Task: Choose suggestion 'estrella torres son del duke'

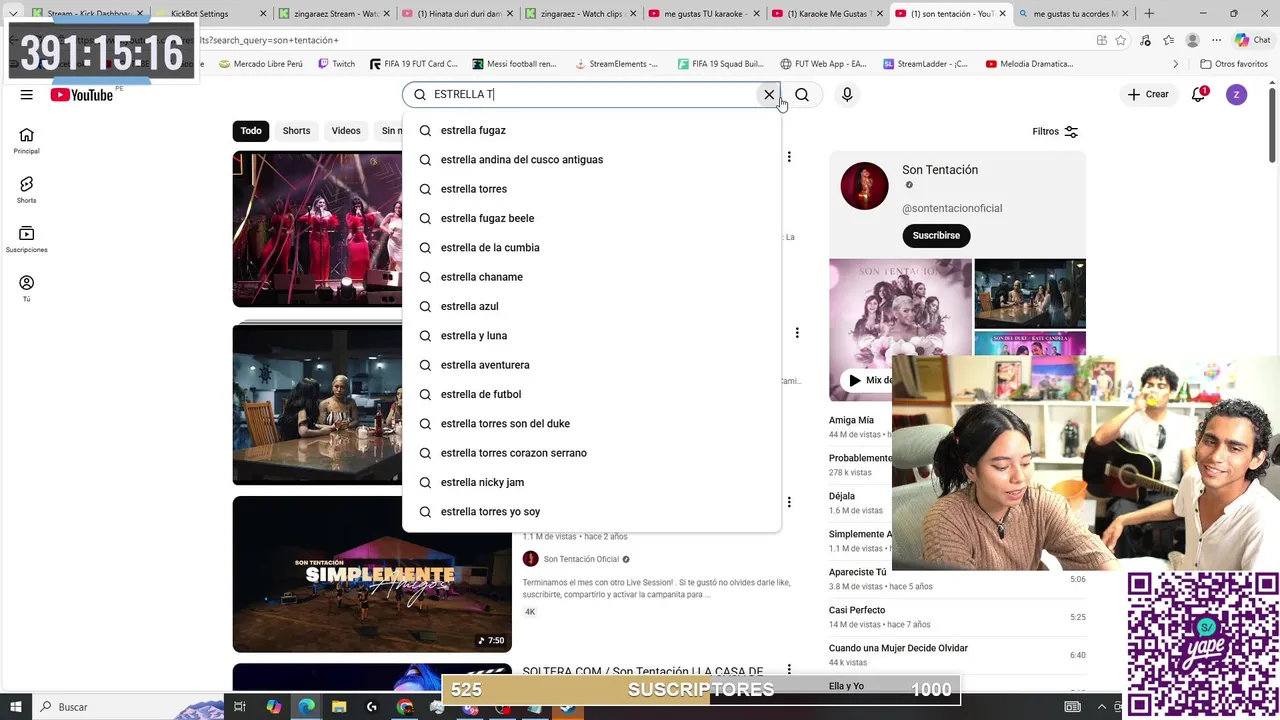Action: pos(591,424)
